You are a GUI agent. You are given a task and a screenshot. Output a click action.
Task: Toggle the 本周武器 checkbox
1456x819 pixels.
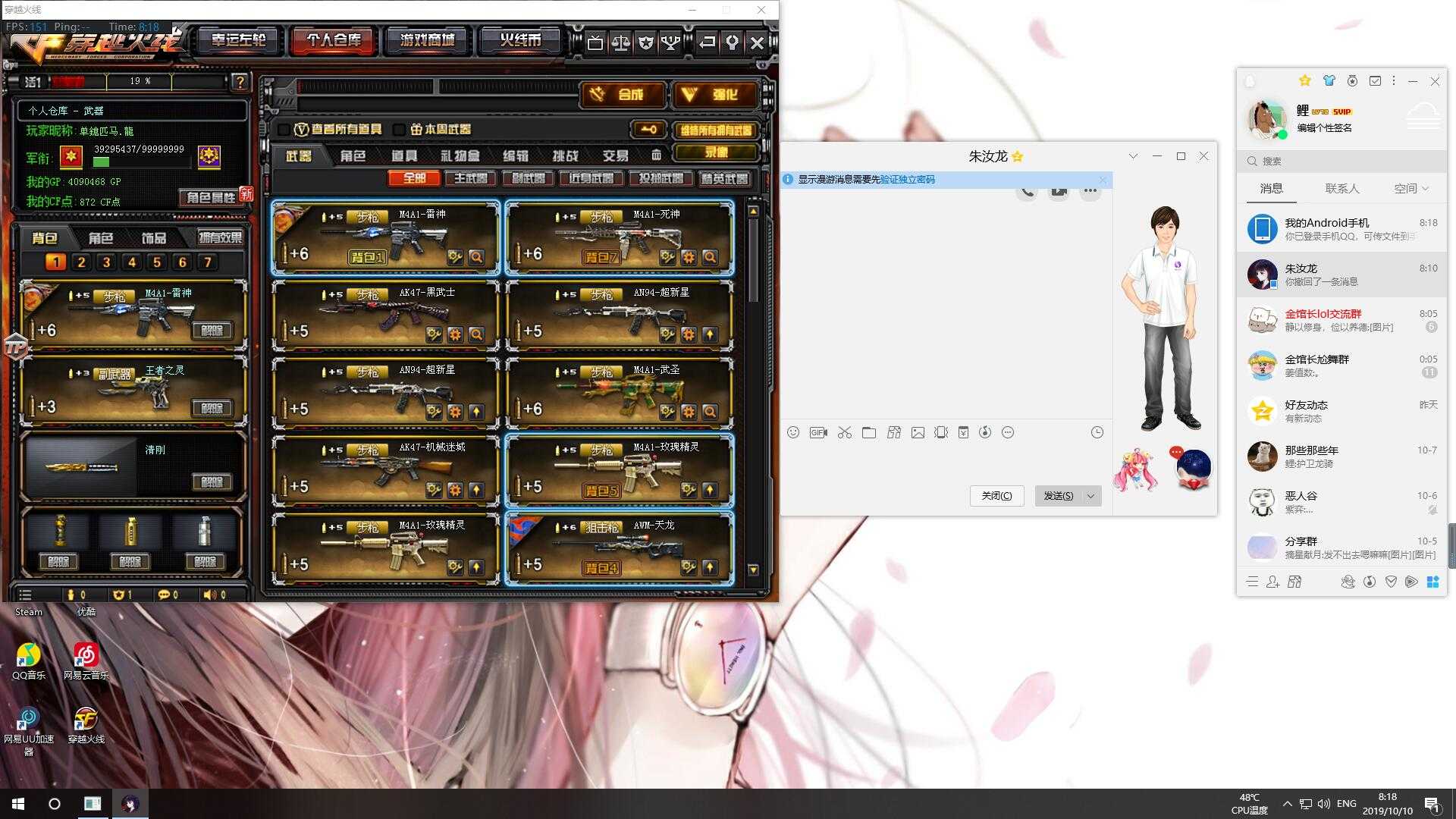click(x=400, y=130)
